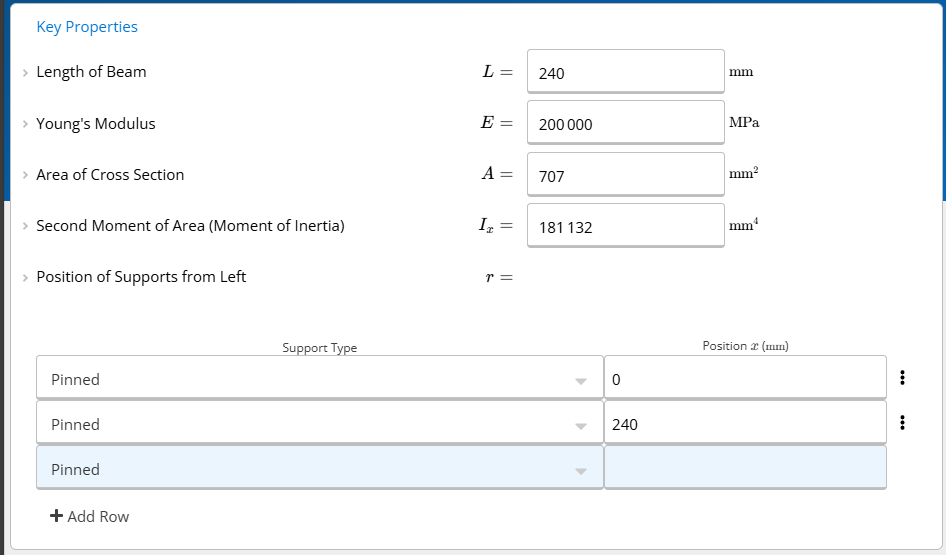Click position field containing 0

click(x=745, y=378)
